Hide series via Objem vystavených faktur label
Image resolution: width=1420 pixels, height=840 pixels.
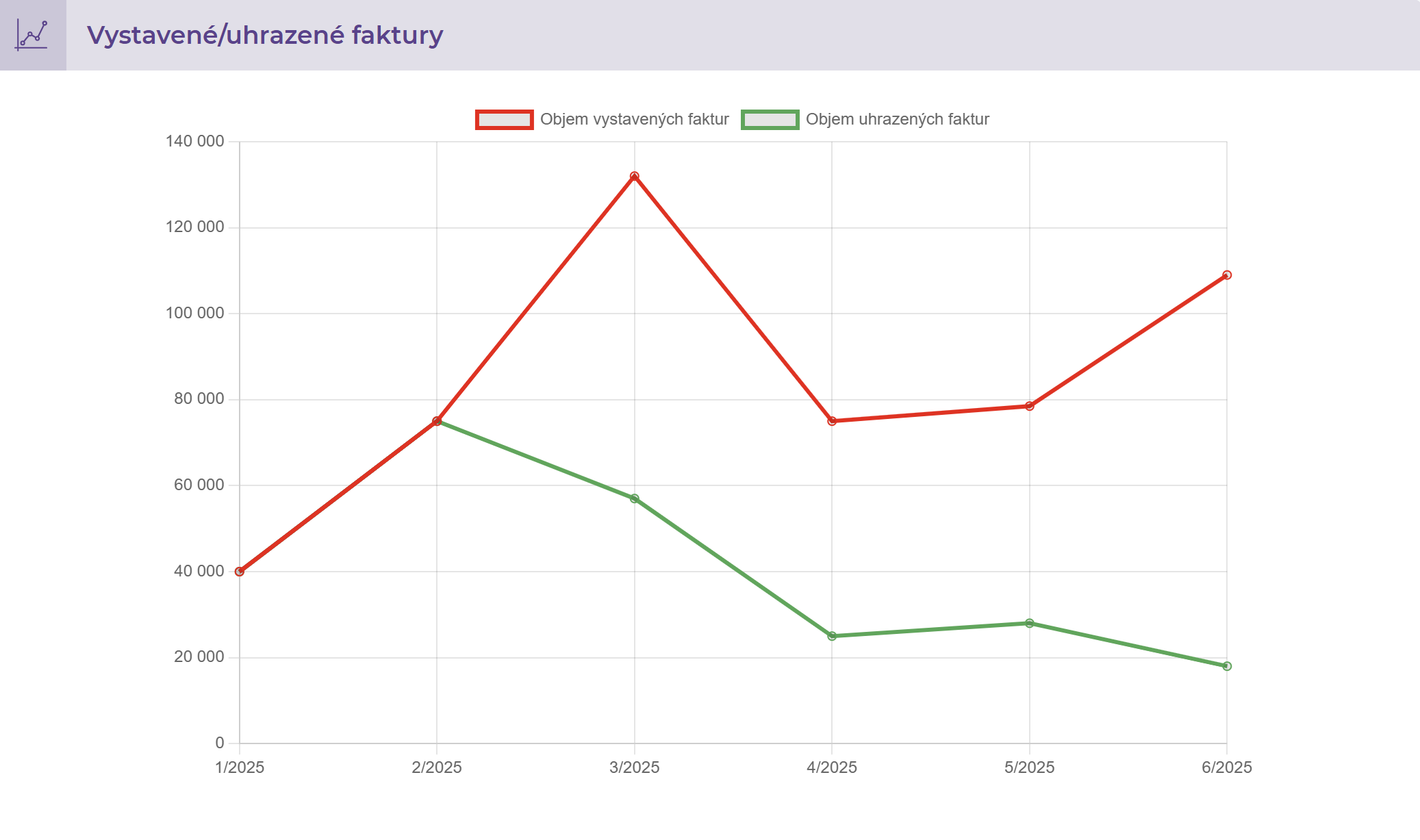pyautogui.click(x=634, y=120)
